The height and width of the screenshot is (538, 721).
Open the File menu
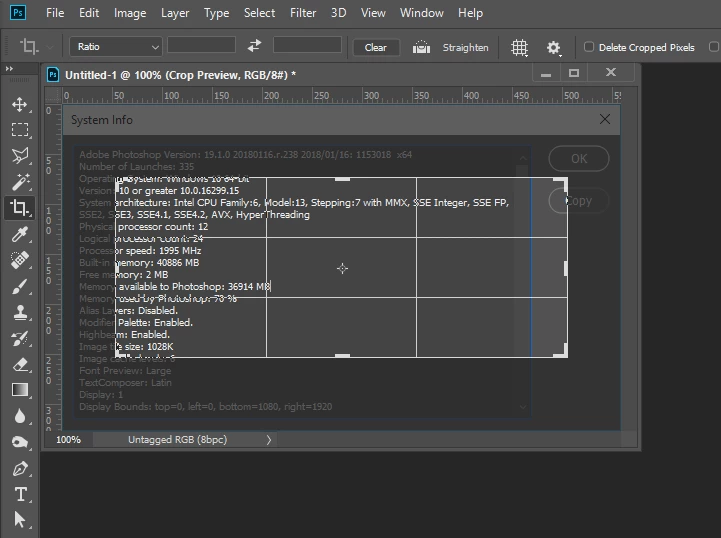[x=55, y=13]
